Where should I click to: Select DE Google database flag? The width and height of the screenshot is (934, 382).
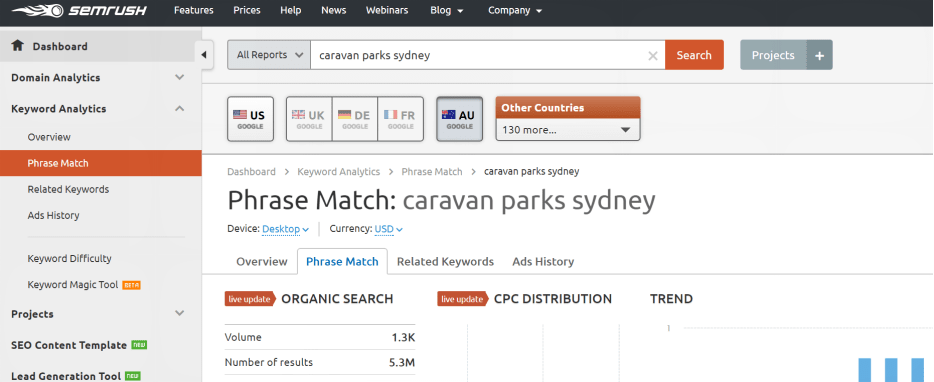coord(355,119)
